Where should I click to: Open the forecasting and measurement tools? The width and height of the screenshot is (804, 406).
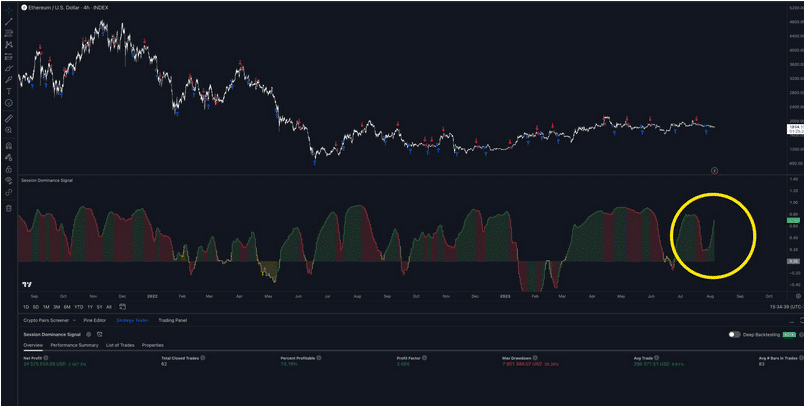tap(9, 57)
